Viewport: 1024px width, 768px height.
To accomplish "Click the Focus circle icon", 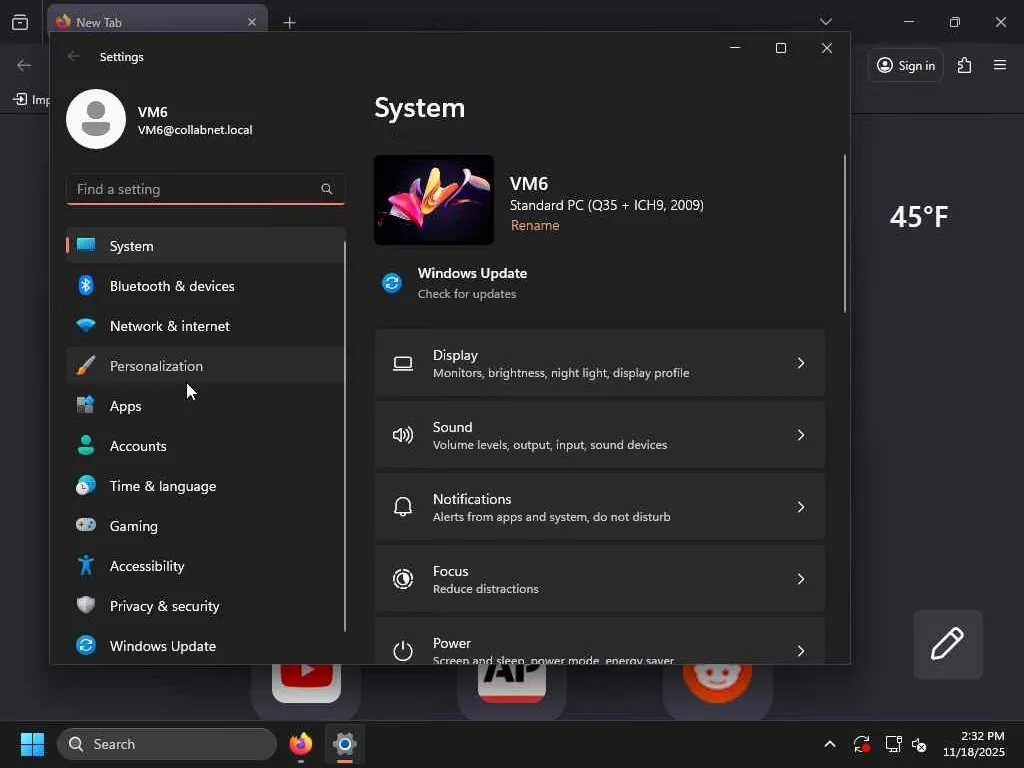I will pos(403,579).
